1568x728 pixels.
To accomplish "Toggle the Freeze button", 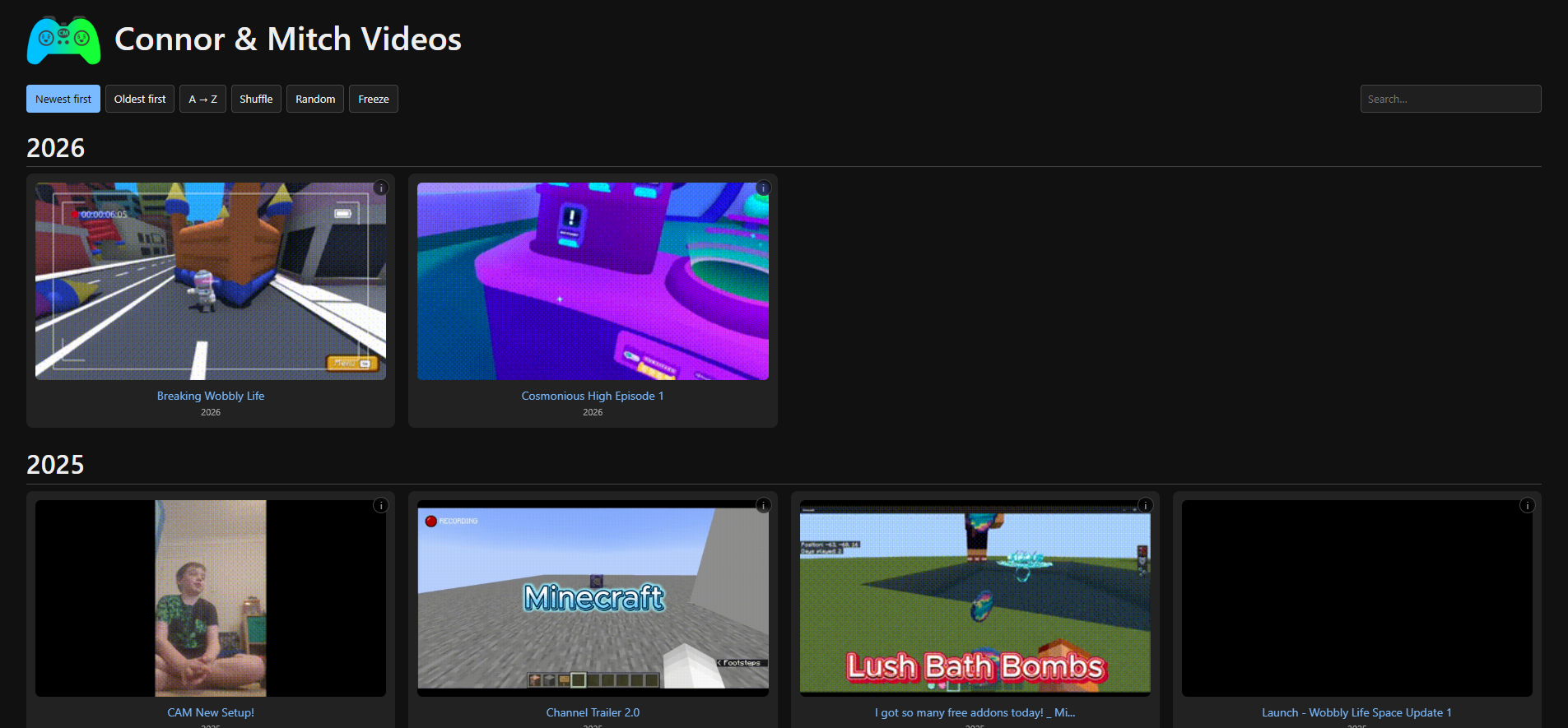I will tap(373, 99).
